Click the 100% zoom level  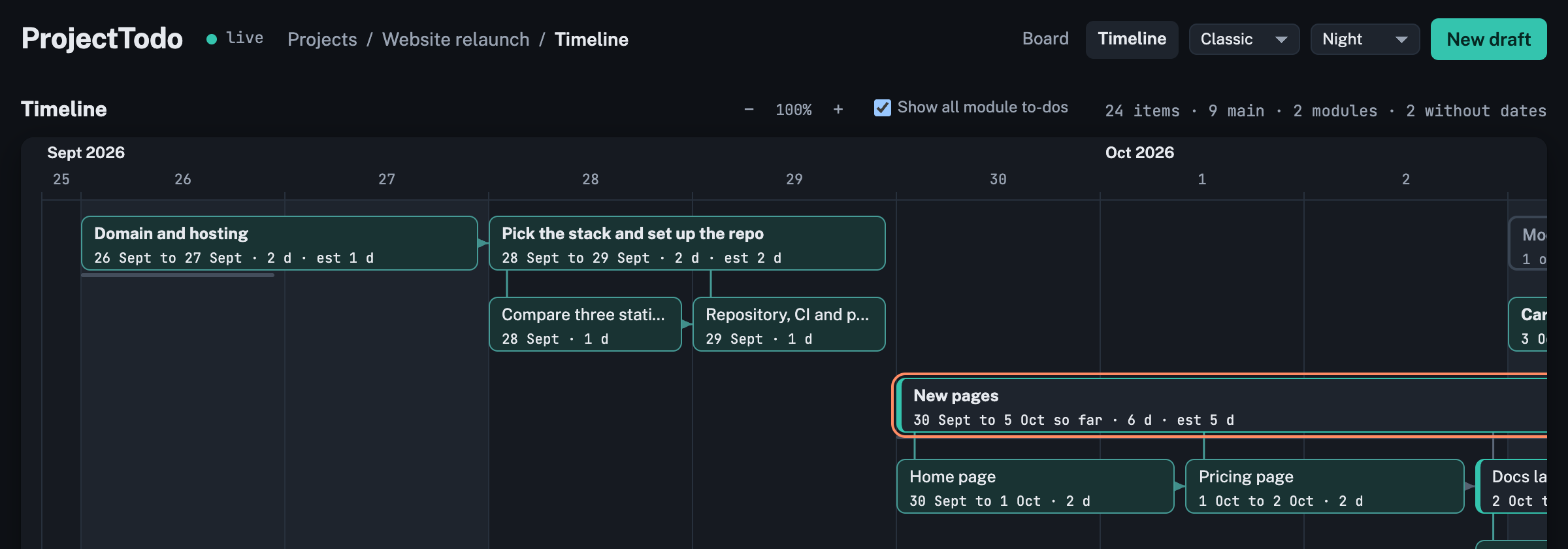(793, 110)
